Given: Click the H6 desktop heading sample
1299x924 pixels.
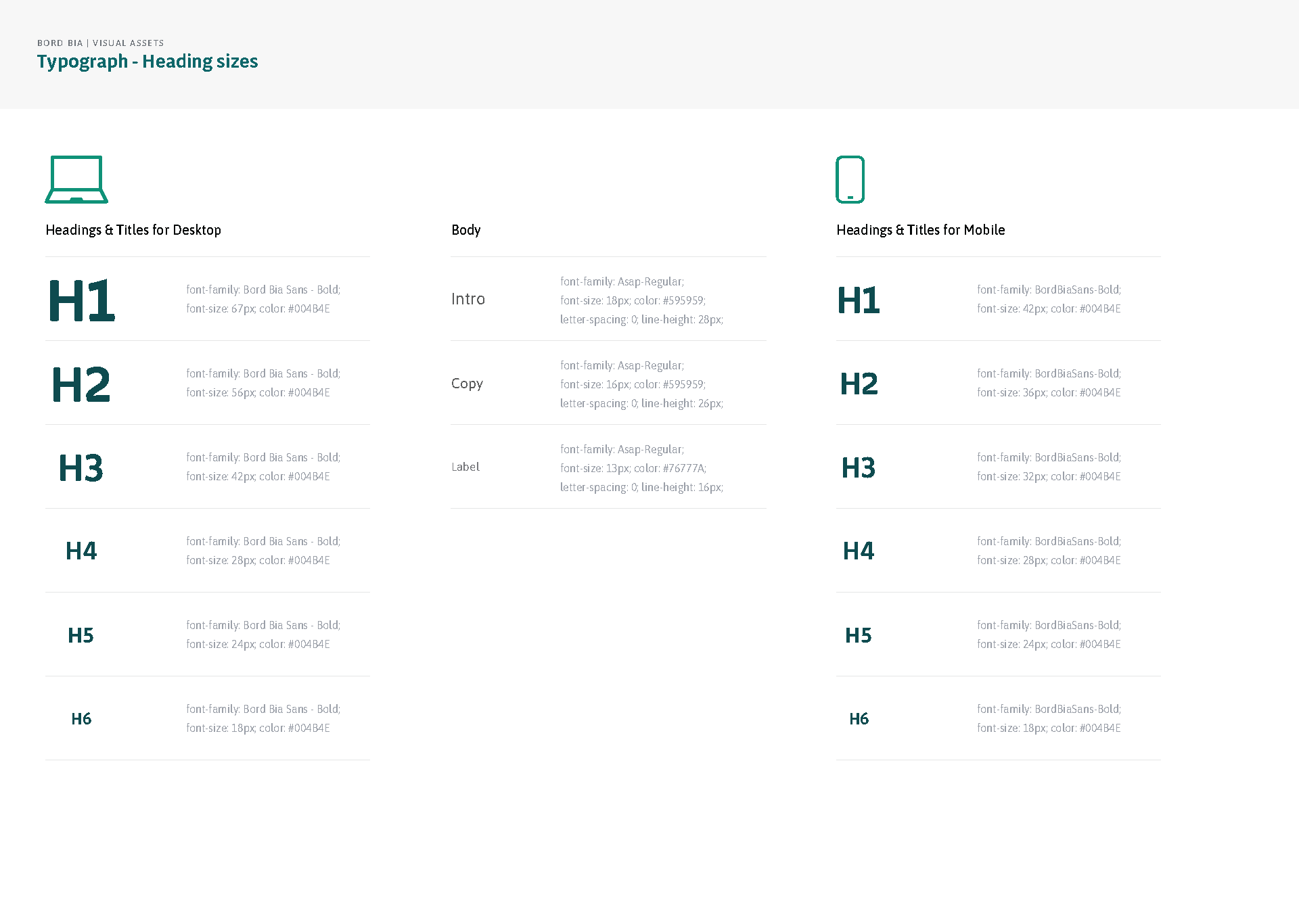Looking at the screenshot, I should (x=81, y=719).
